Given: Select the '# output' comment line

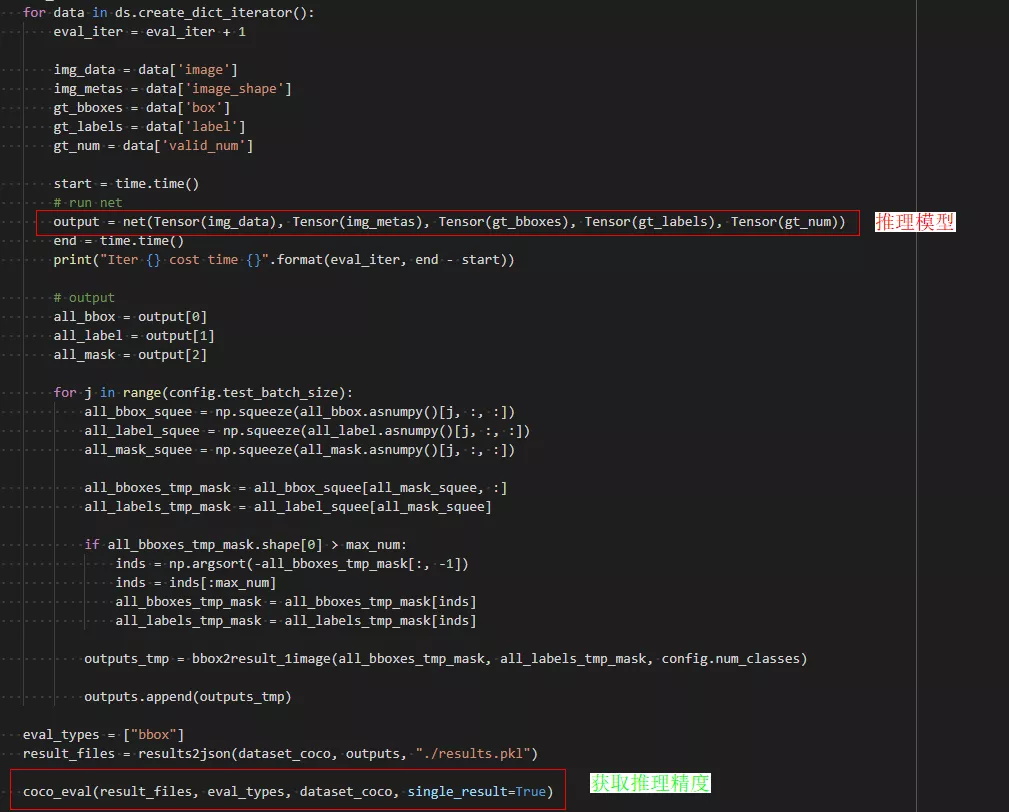Looking at the screenshot, I should [84, 298].
